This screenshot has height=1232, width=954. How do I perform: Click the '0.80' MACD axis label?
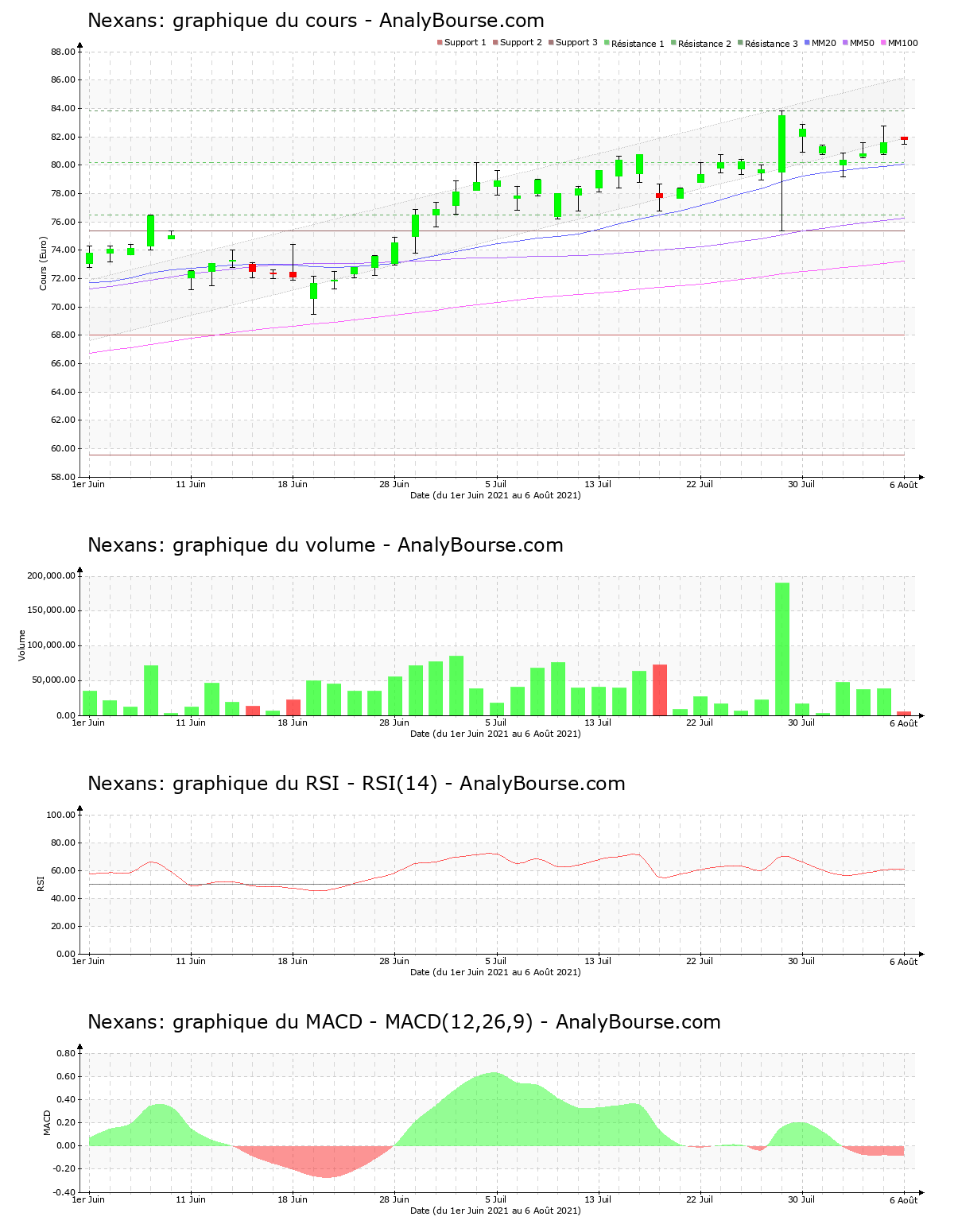pyautogui.click(x=66, y=1053)
